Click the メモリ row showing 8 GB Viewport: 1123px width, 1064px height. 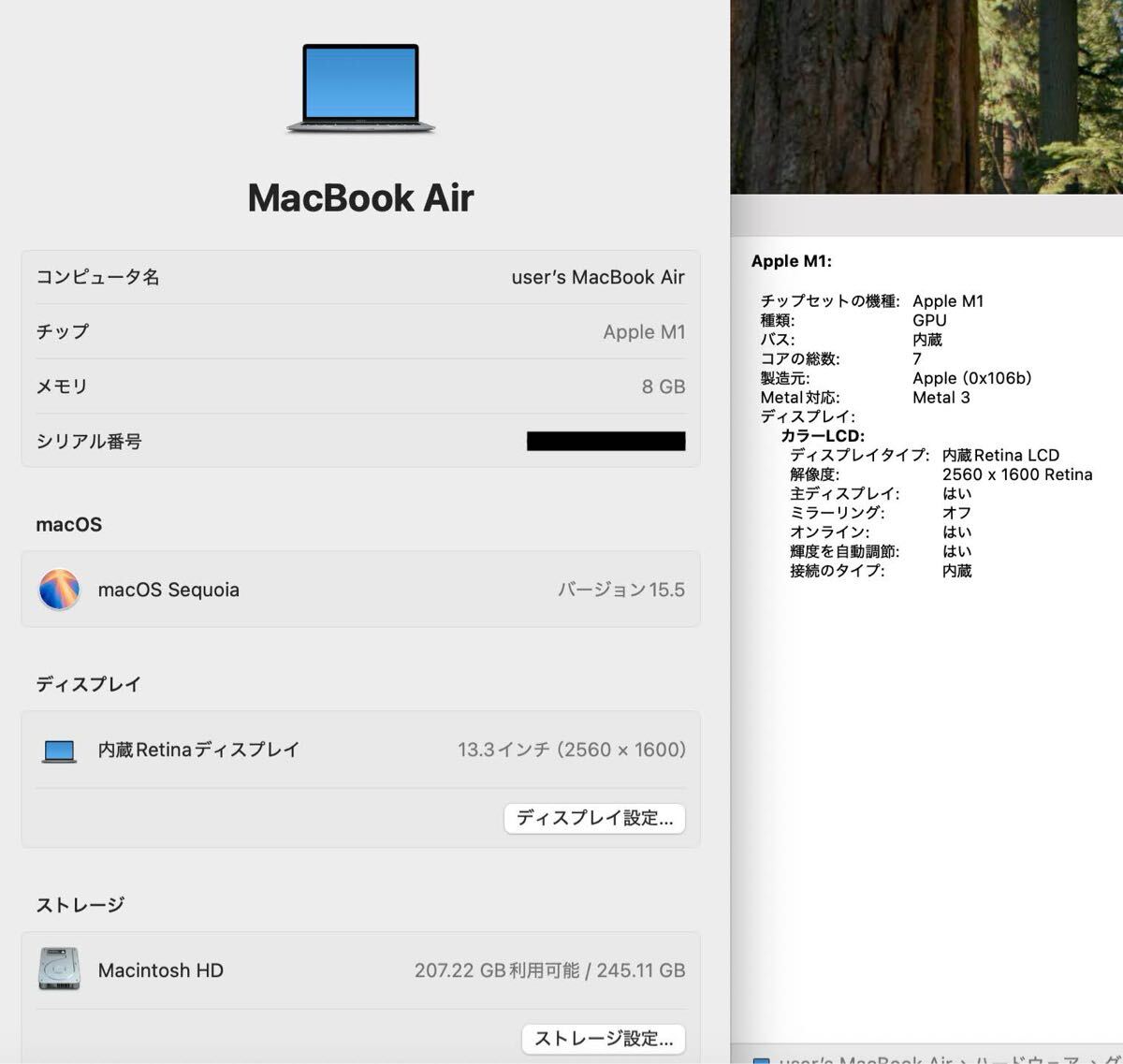click(x=360, y=386)
